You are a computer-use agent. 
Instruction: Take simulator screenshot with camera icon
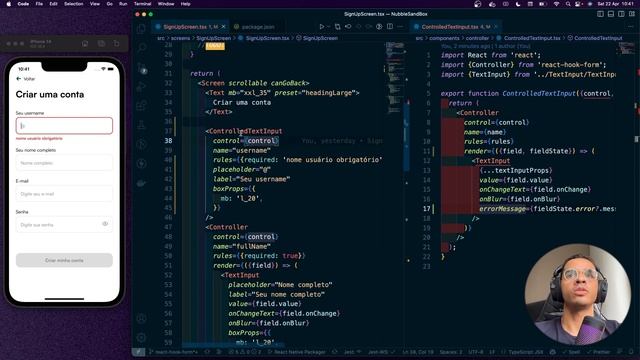pyautogui.click(x=101, y=43)
